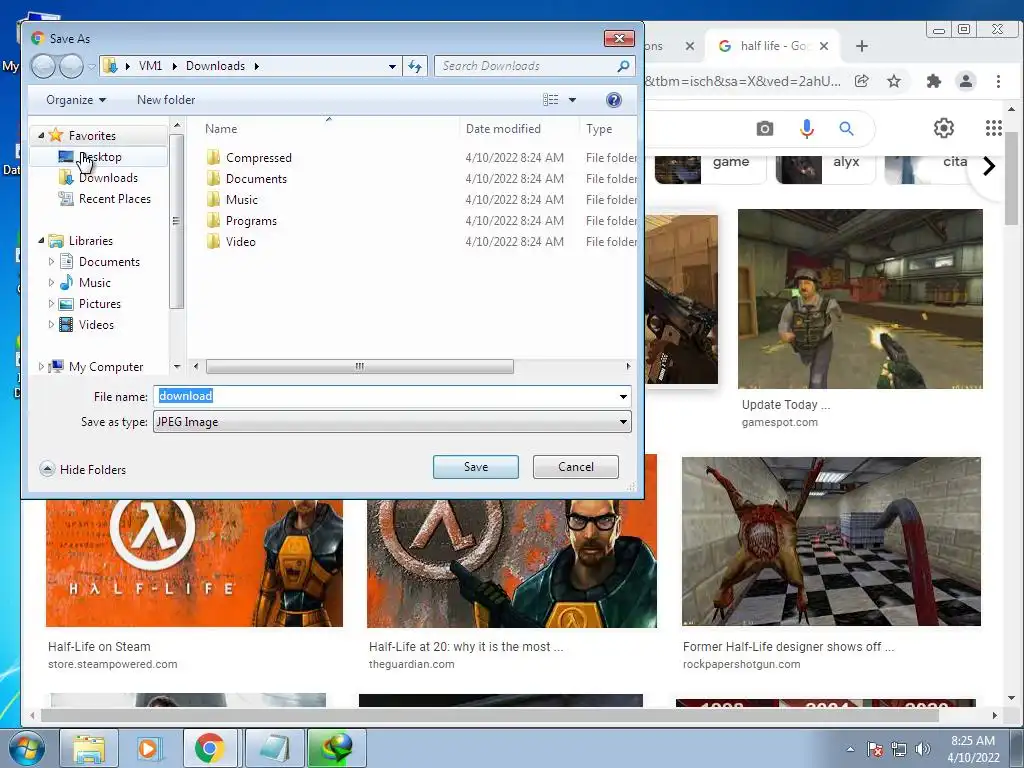
Task: Click the Forward arrow in Save As dialog
Action: click(71, 66)
